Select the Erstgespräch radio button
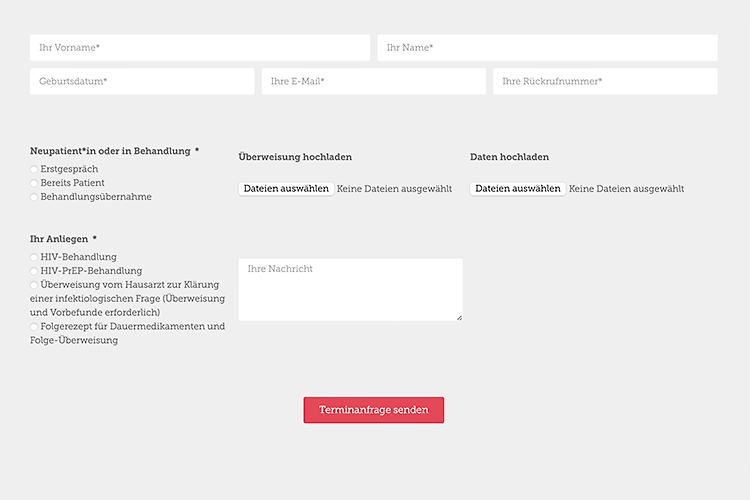 click(x=35, y=170)
